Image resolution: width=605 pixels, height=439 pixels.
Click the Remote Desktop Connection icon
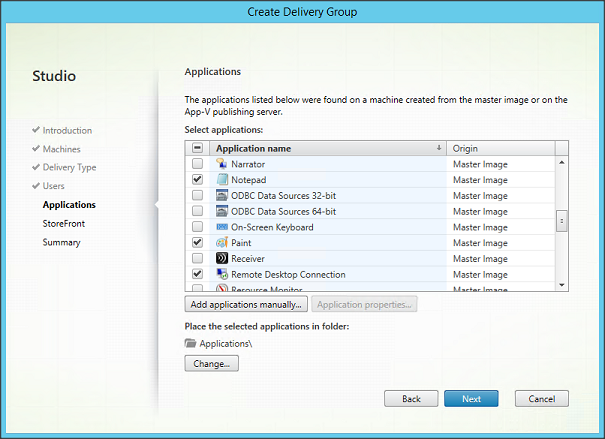(222, 274)
